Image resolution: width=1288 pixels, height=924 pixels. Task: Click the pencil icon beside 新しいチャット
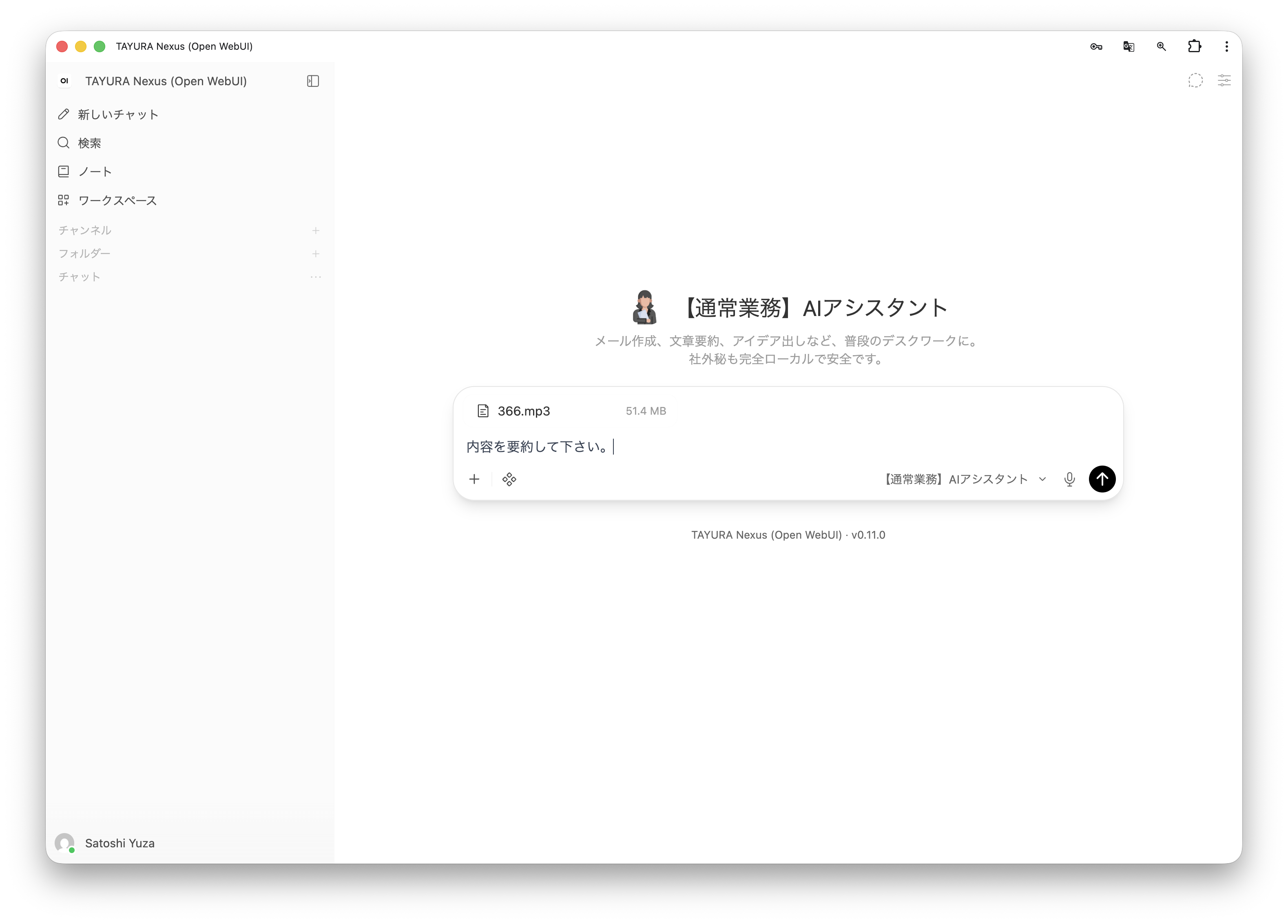coord(64,115)
